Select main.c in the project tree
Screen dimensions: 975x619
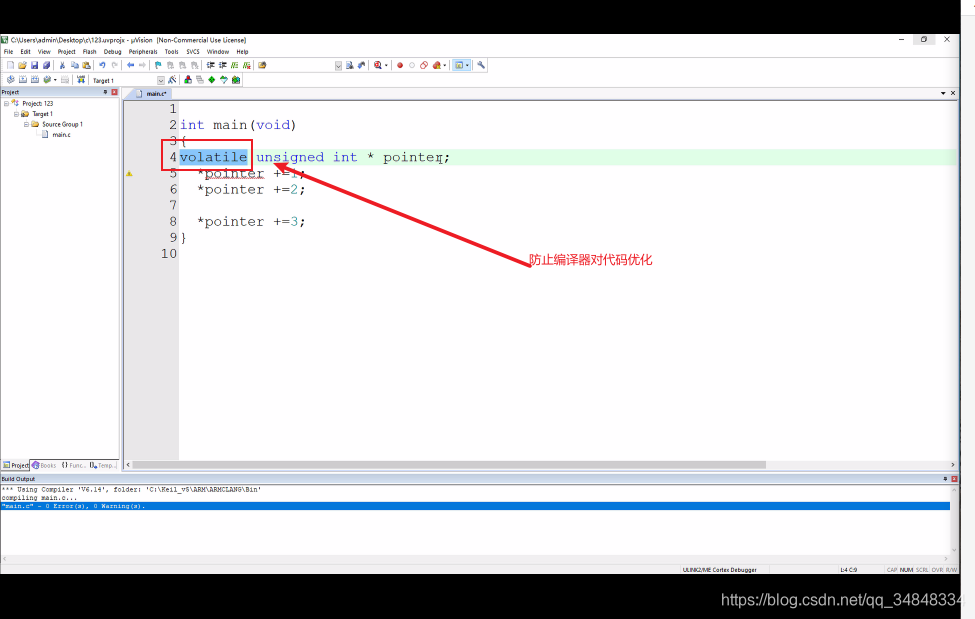(x=61, y=134)
